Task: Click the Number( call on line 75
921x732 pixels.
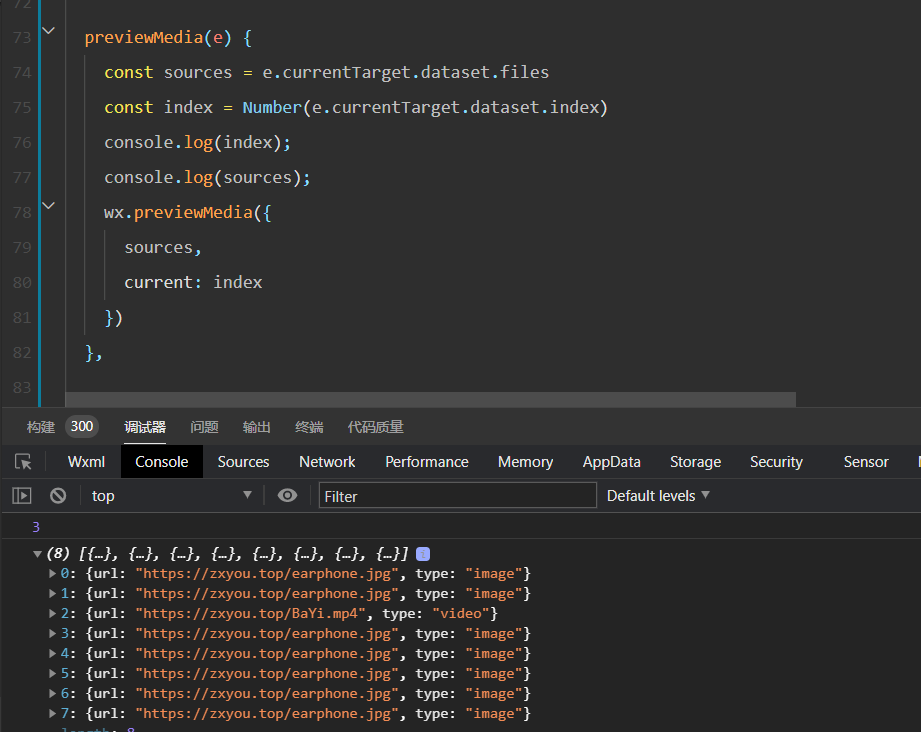Action: click(x=275, y=108)
